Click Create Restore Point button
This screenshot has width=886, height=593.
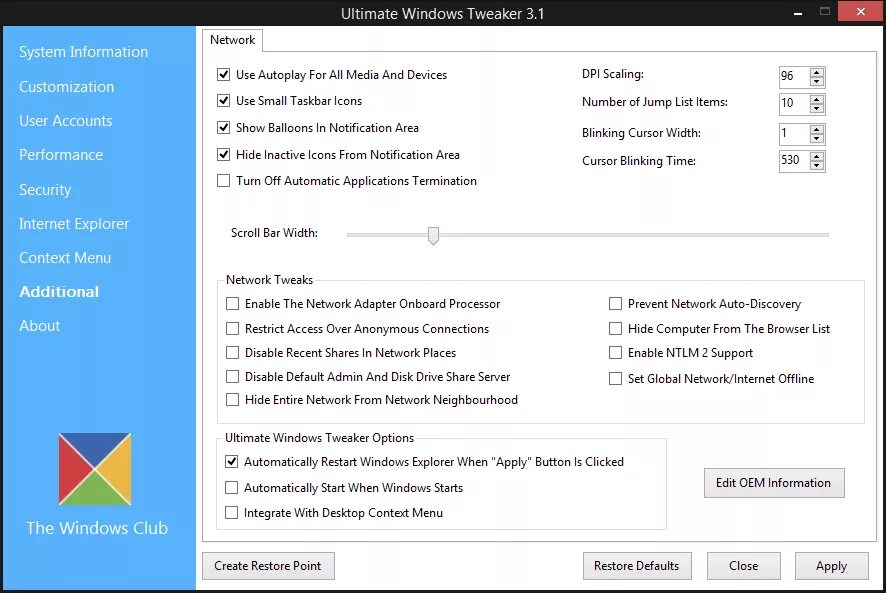pos(268,566)
